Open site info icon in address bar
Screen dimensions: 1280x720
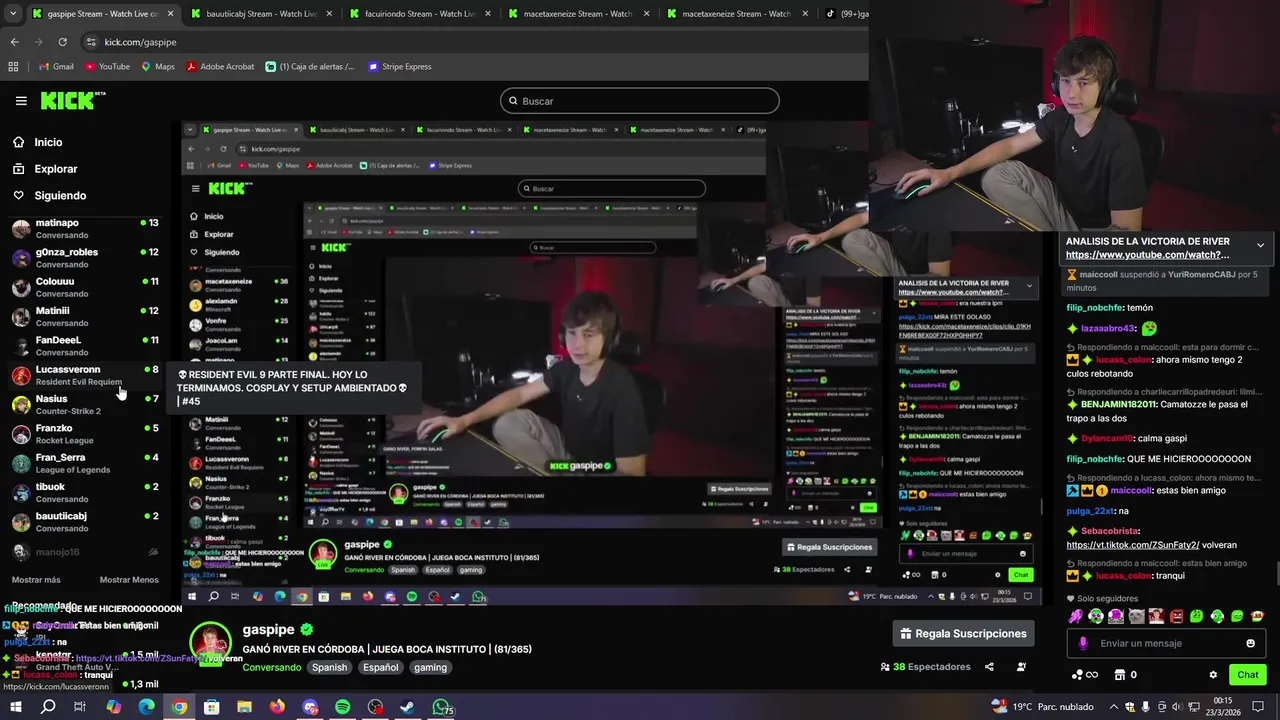tap(91, 42)
